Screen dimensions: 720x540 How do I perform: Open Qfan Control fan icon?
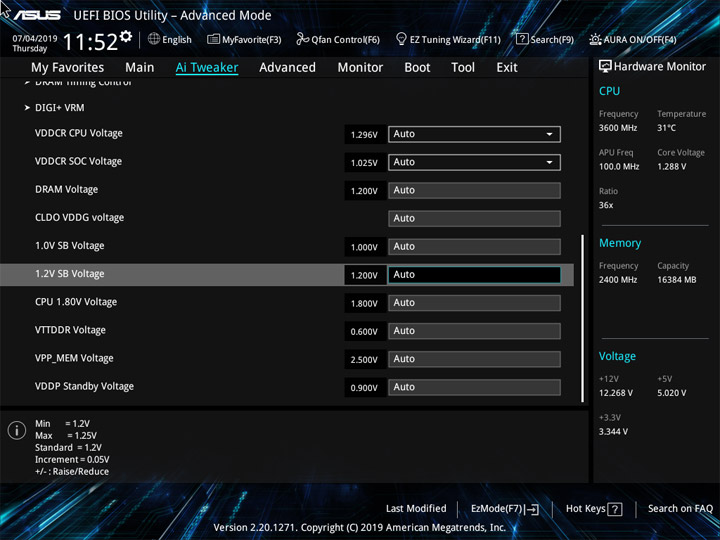click(x=302, y=39)
